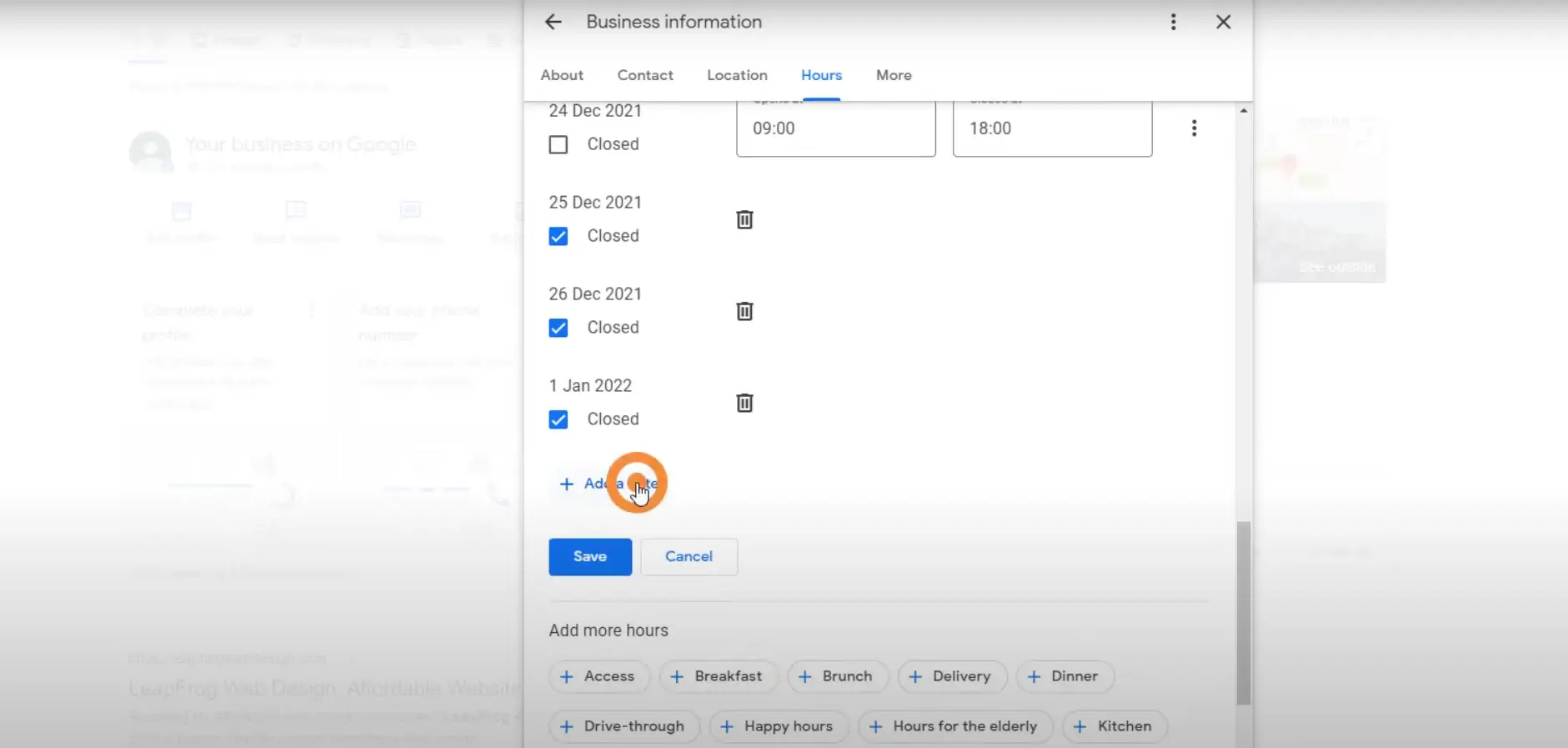The image size is (1568, 748).
Task: Click the Add a date link
Action: coord(609,484)
